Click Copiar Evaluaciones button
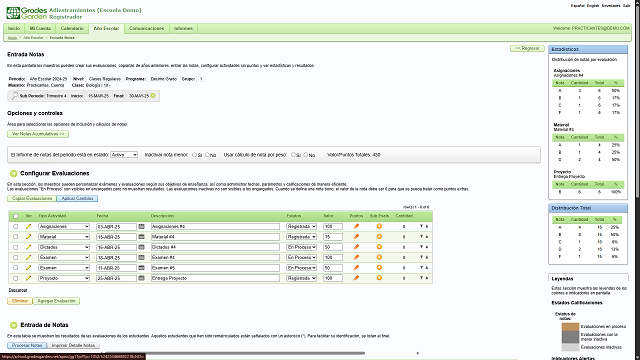 [32, 198]
